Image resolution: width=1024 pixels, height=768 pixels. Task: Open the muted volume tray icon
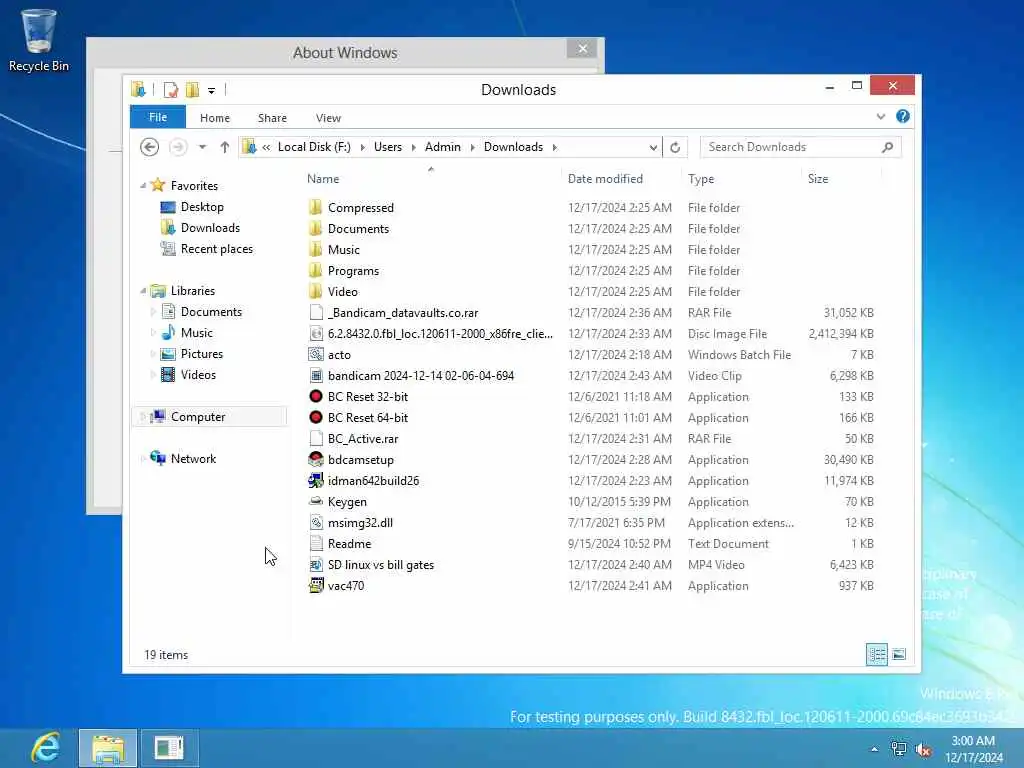pos(923,750)
